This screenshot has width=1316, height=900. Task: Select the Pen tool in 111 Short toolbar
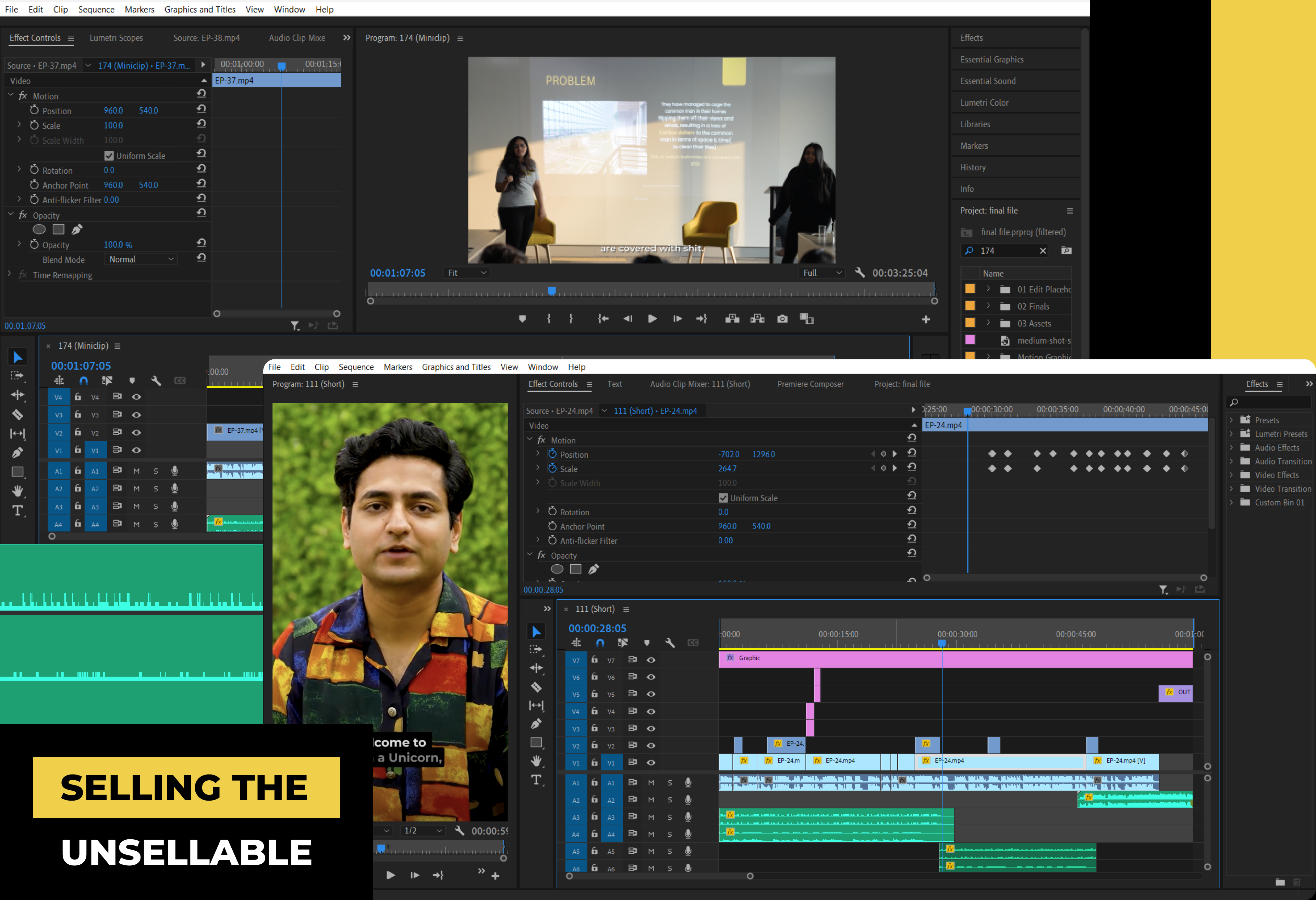(x=536, y=724)
